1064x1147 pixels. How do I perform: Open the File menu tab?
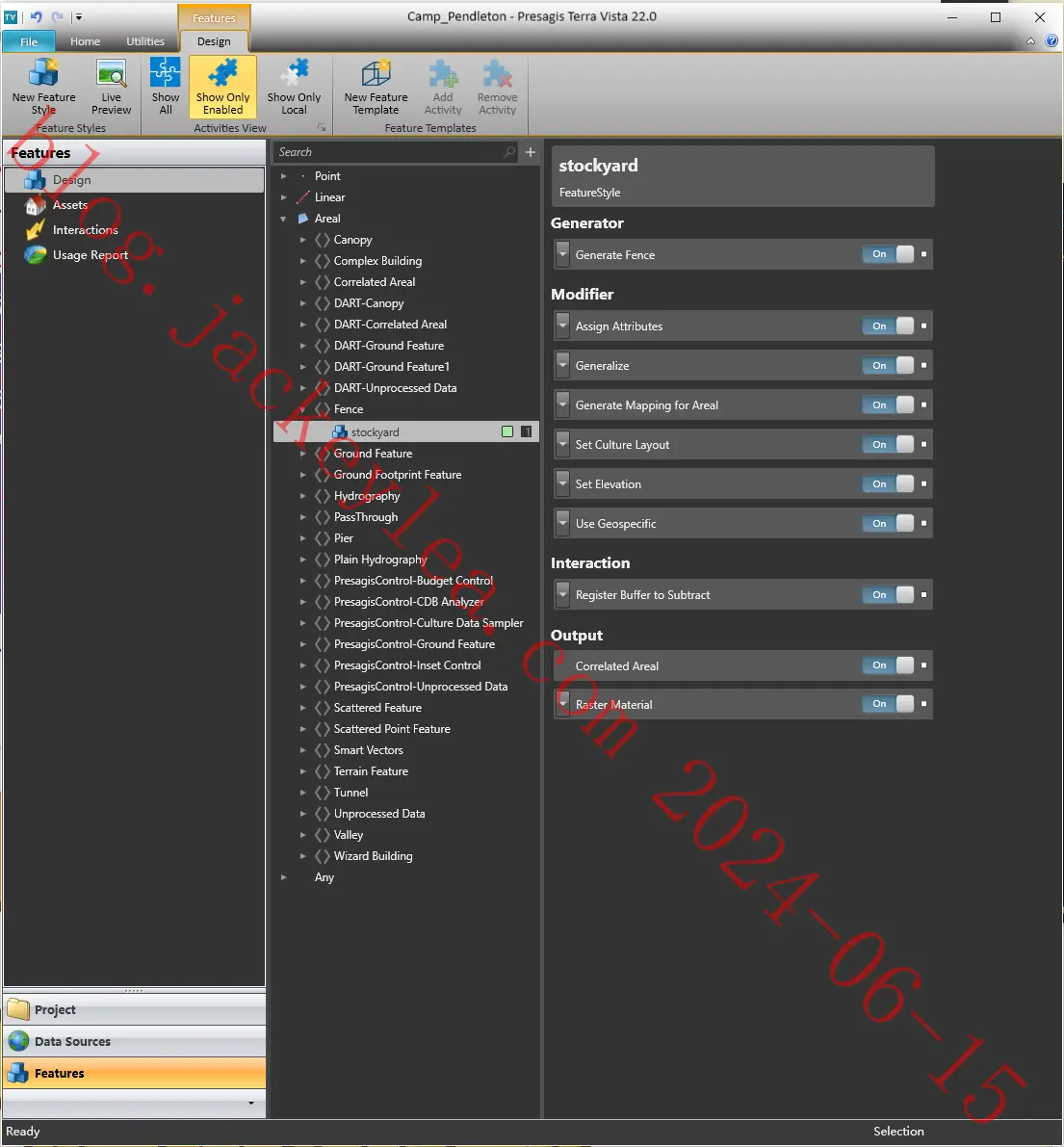tap(29, 41)
